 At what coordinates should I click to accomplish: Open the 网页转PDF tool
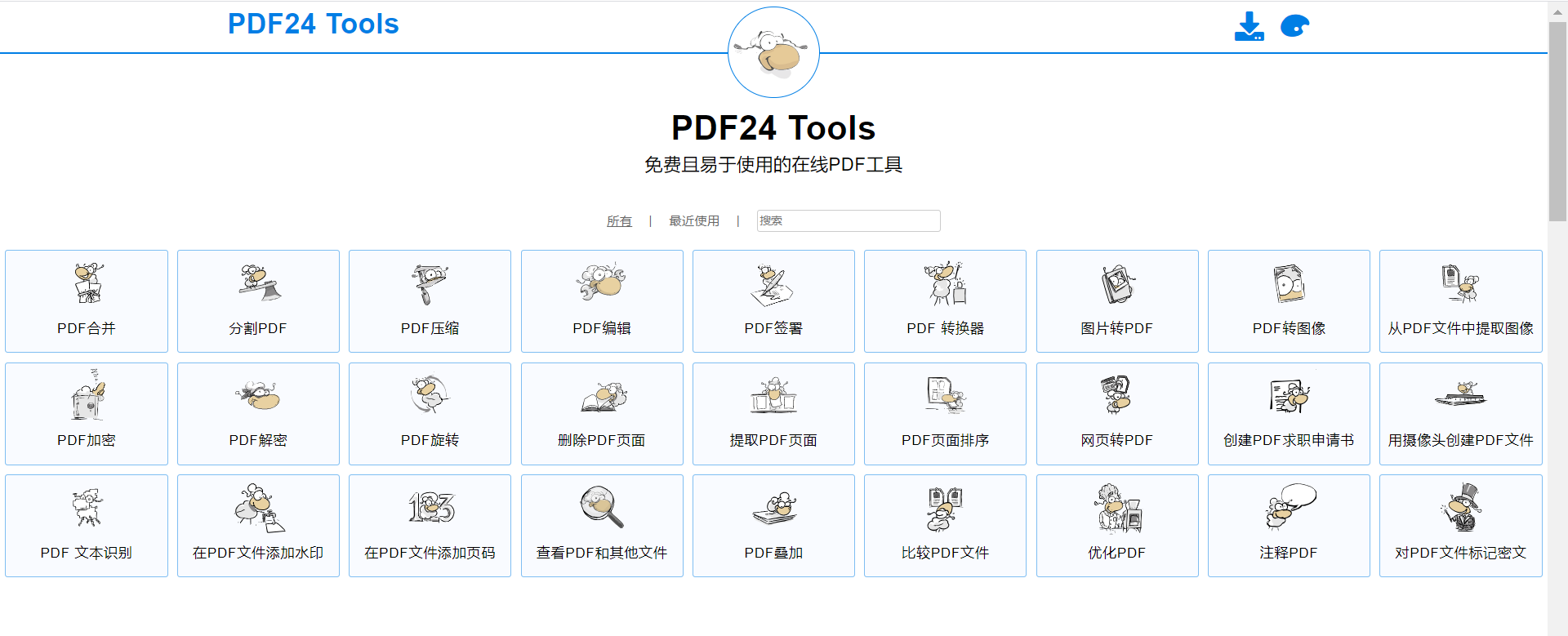1117,414
